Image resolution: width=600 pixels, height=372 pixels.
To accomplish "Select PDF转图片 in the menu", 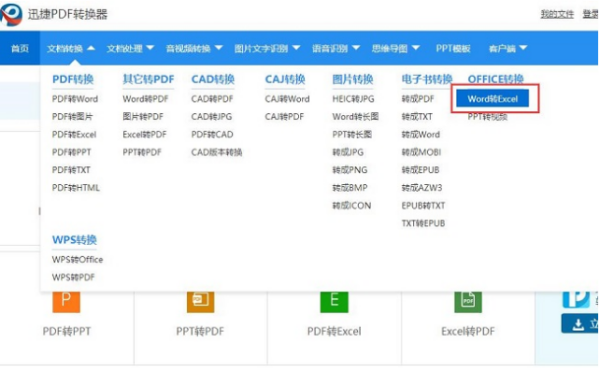I will click(72, 116).
